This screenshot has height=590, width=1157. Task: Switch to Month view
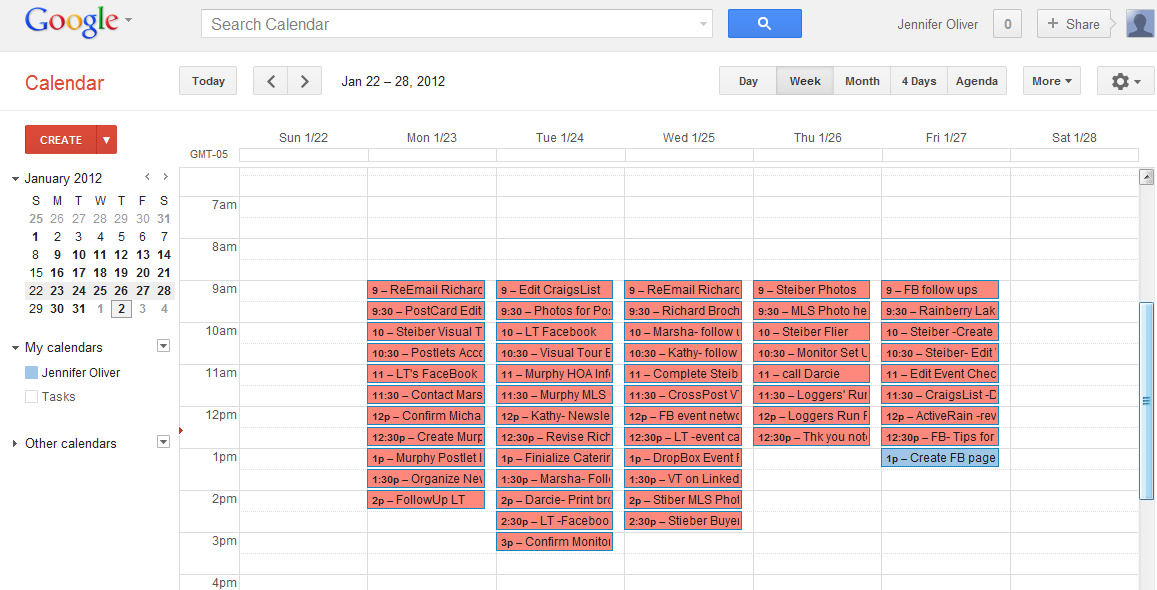(x=862, y=82)
